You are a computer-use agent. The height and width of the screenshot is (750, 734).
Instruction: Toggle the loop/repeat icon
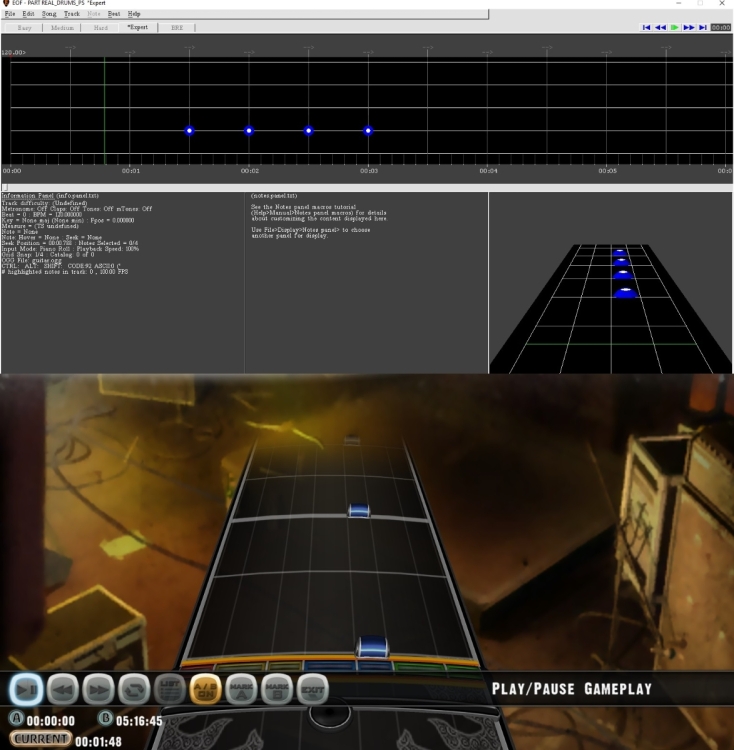[x=135, y=689]
